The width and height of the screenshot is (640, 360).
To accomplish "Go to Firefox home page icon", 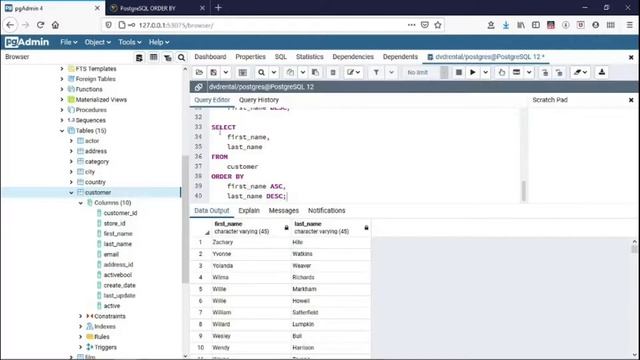I will pyautogui.click(x=56, y=25).
